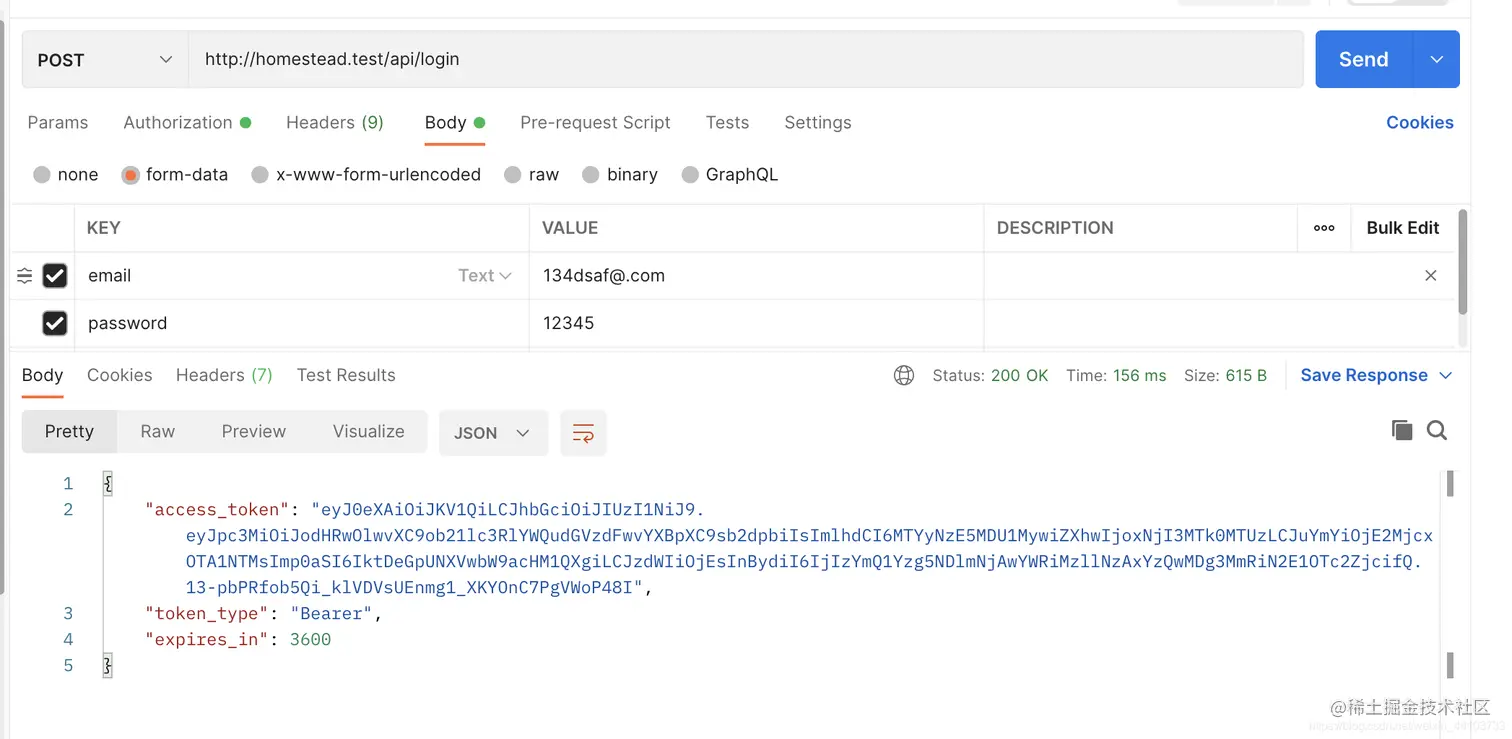Click the 200 OK status text
The height and width of the screenshot is (739, 1512).
[1019, 376]
